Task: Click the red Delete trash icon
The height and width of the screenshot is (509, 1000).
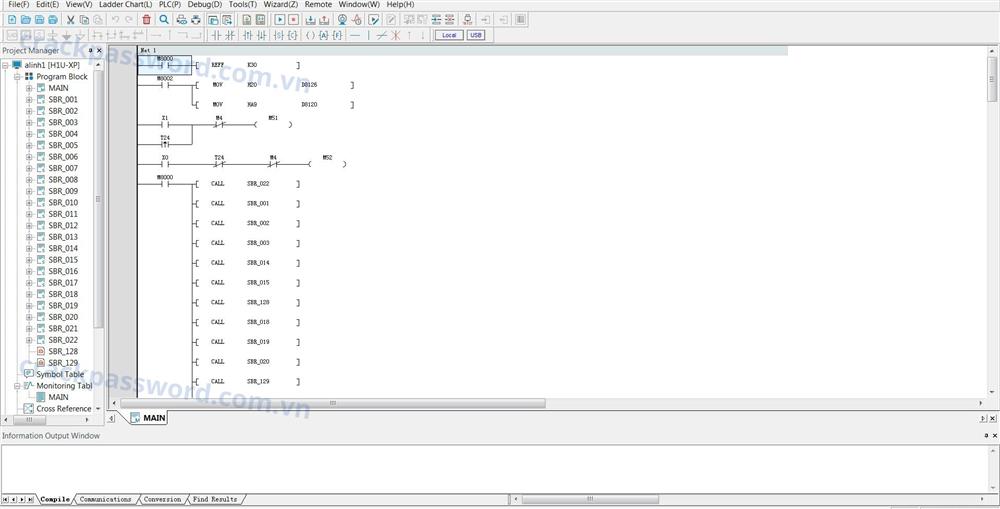Action: (x=146, y=20)
